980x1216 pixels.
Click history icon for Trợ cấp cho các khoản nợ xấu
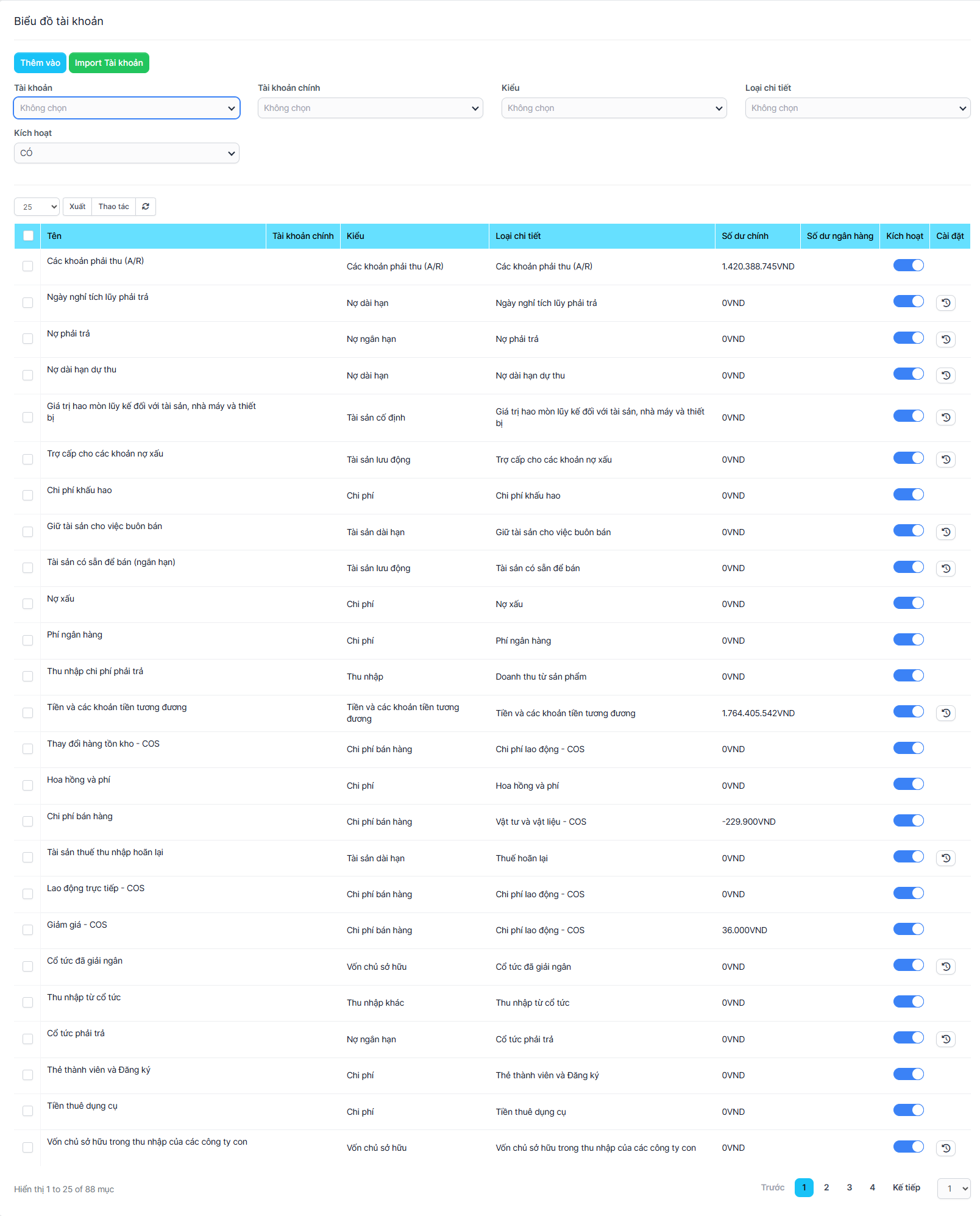(x=945, y=460)
